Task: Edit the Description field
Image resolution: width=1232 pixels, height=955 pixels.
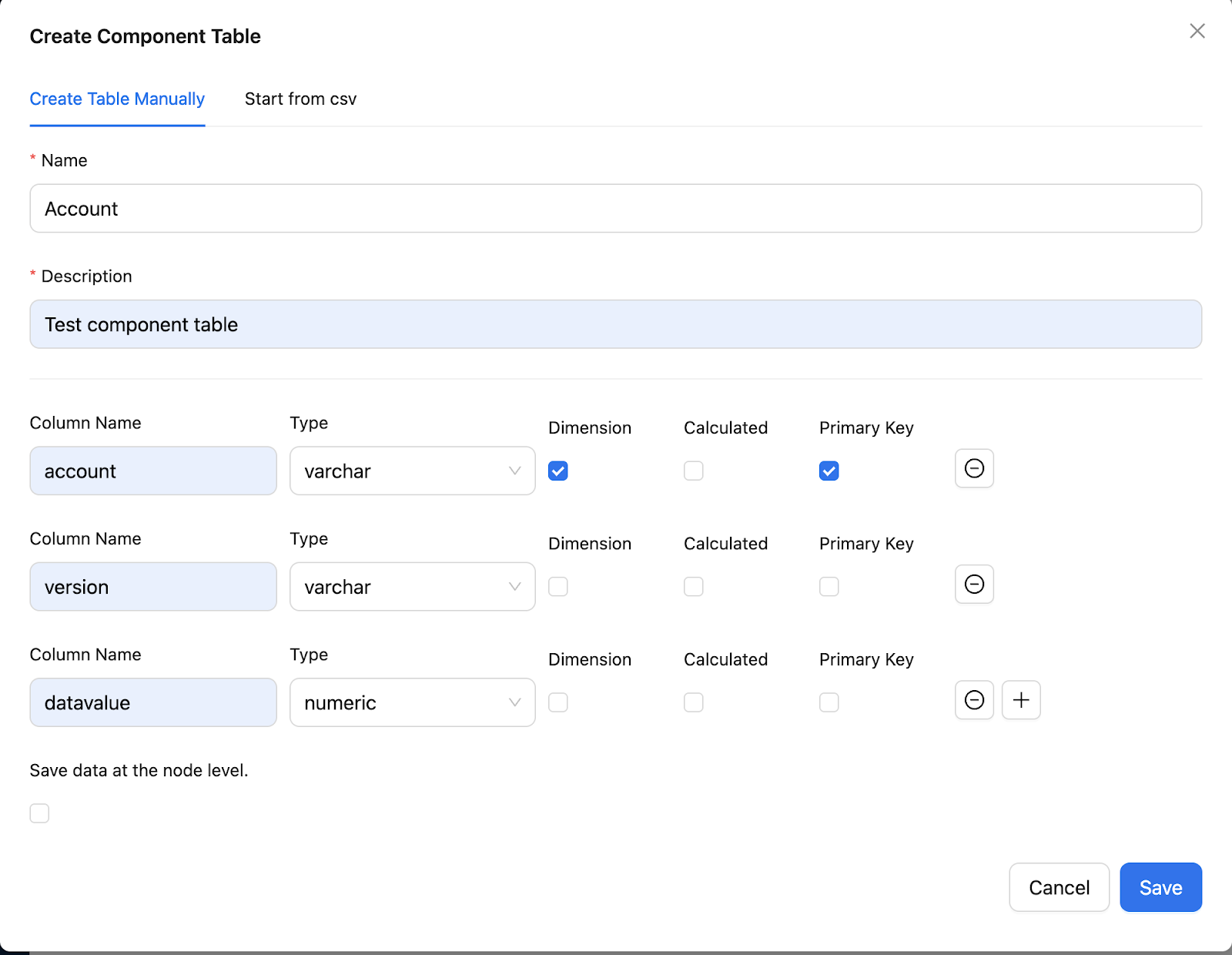Action: point(616,324)
